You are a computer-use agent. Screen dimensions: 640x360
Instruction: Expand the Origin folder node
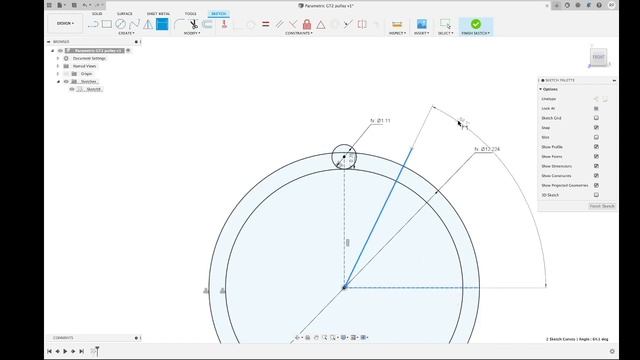58,74
